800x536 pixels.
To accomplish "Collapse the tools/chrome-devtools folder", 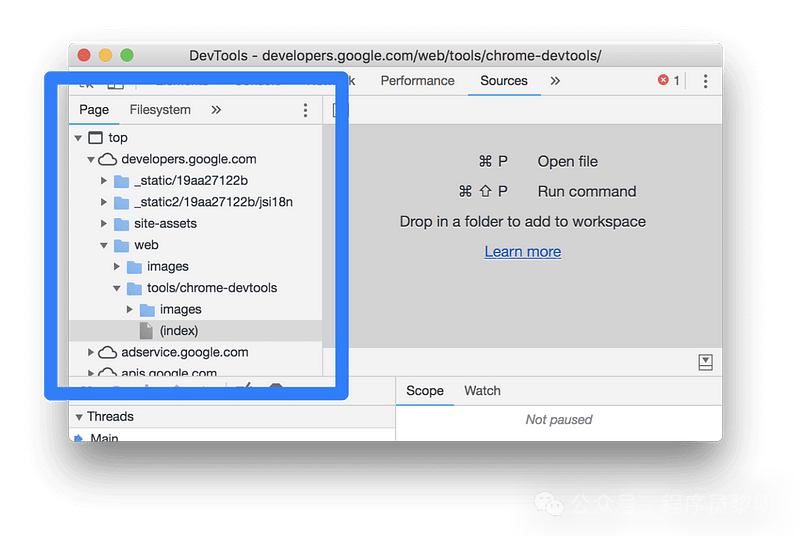I will tap(116, 288).
